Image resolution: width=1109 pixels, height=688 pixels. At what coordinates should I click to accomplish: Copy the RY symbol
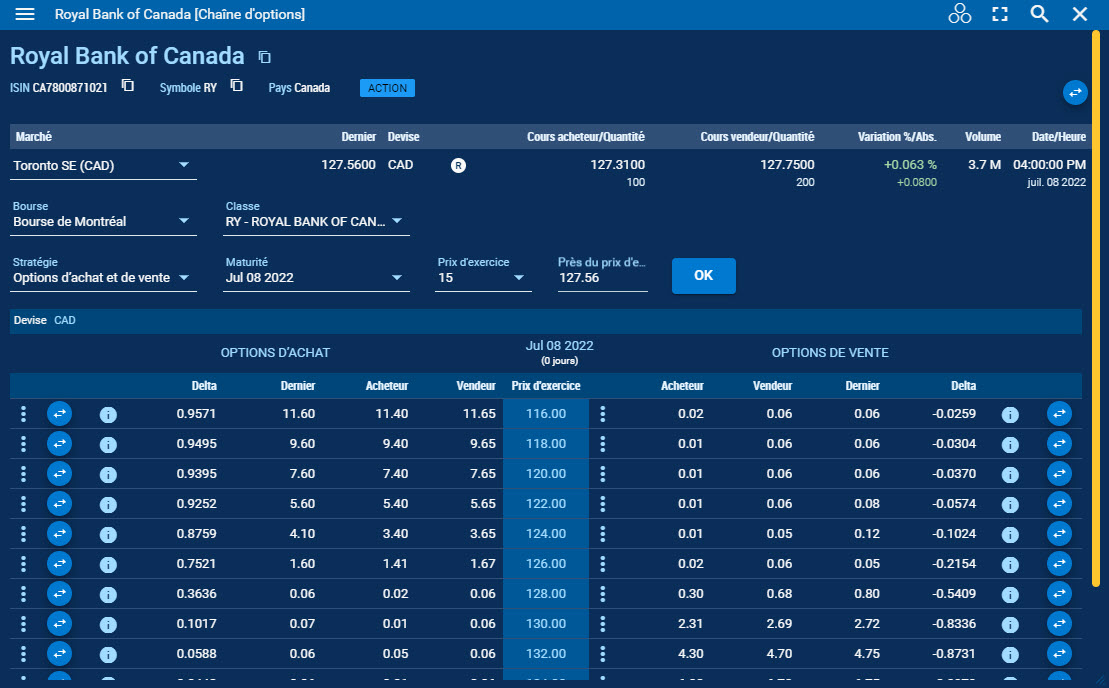(237, 86)
